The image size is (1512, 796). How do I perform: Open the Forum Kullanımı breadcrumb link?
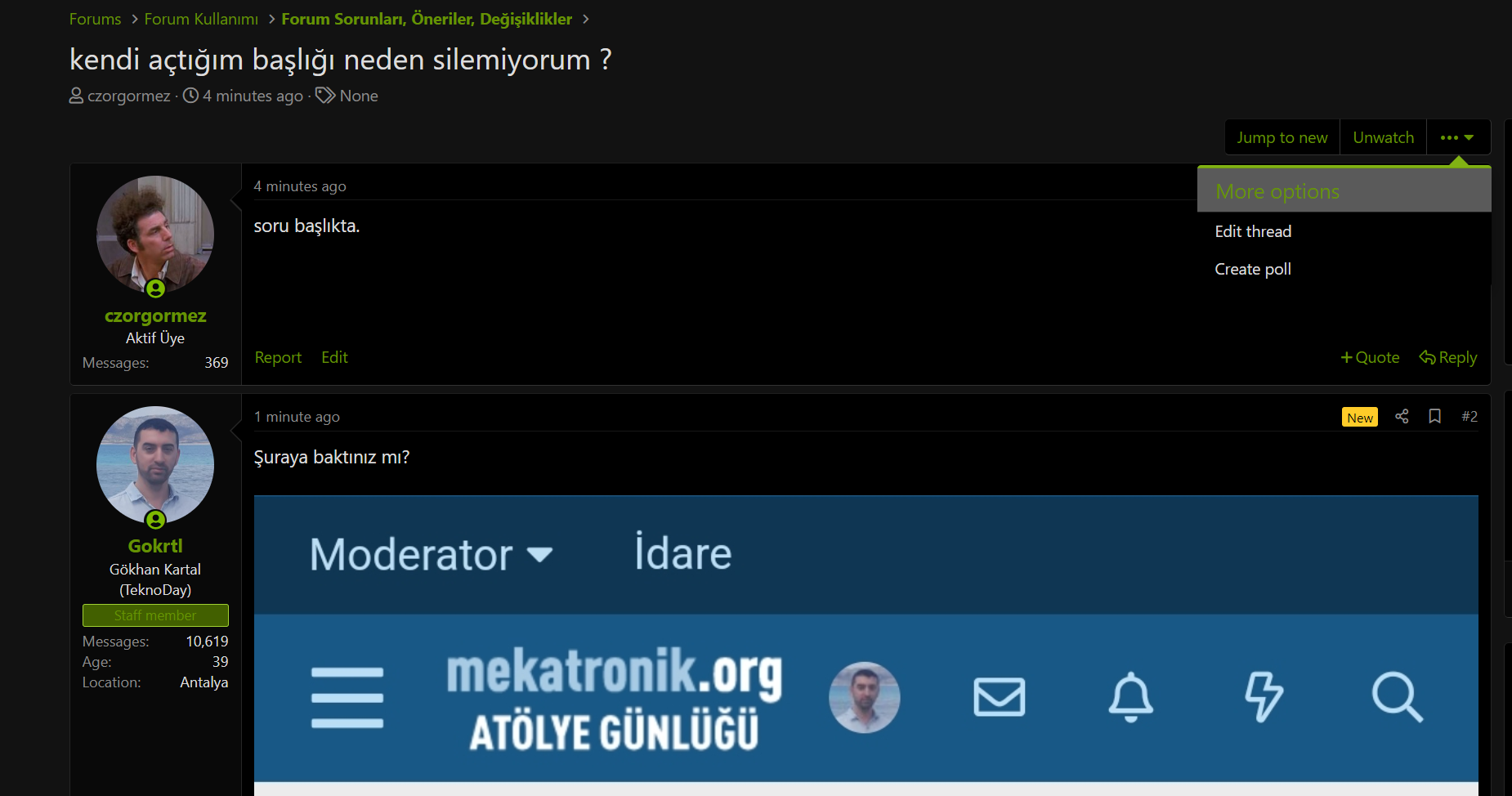(201, 19)
